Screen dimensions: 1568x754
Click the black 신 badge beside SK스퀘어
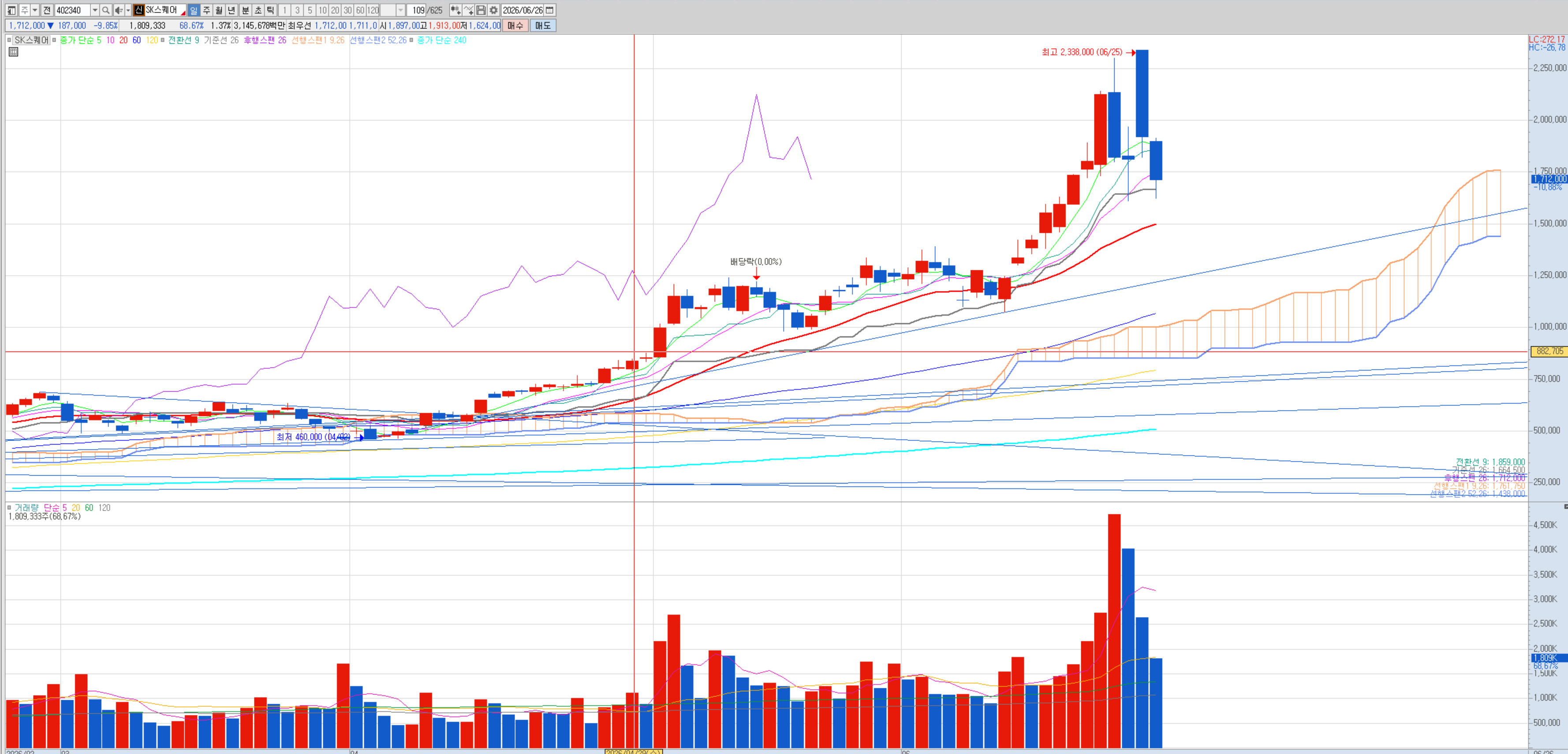click(x=139, y=10)
